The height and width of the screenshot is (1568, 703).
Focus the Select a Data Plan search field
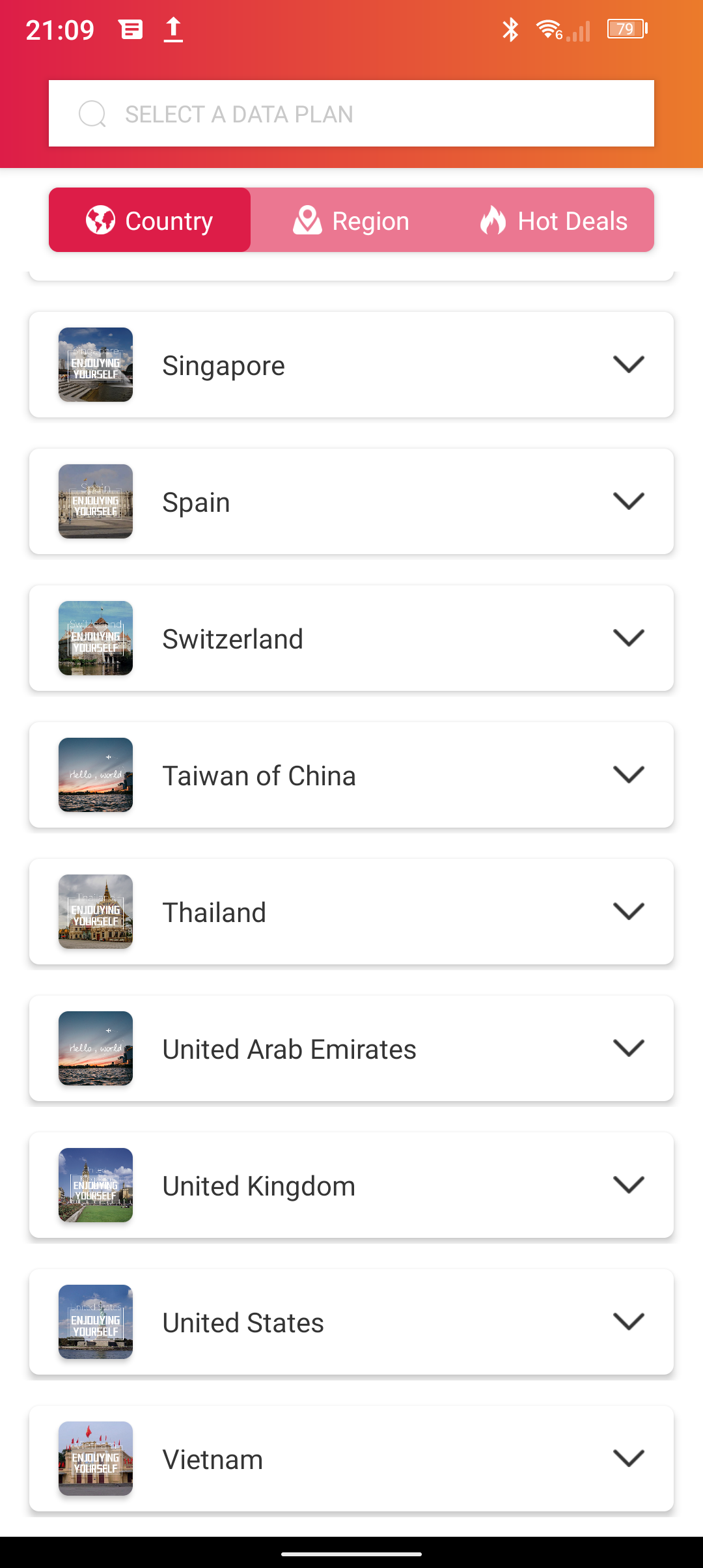tap(351, 114)
